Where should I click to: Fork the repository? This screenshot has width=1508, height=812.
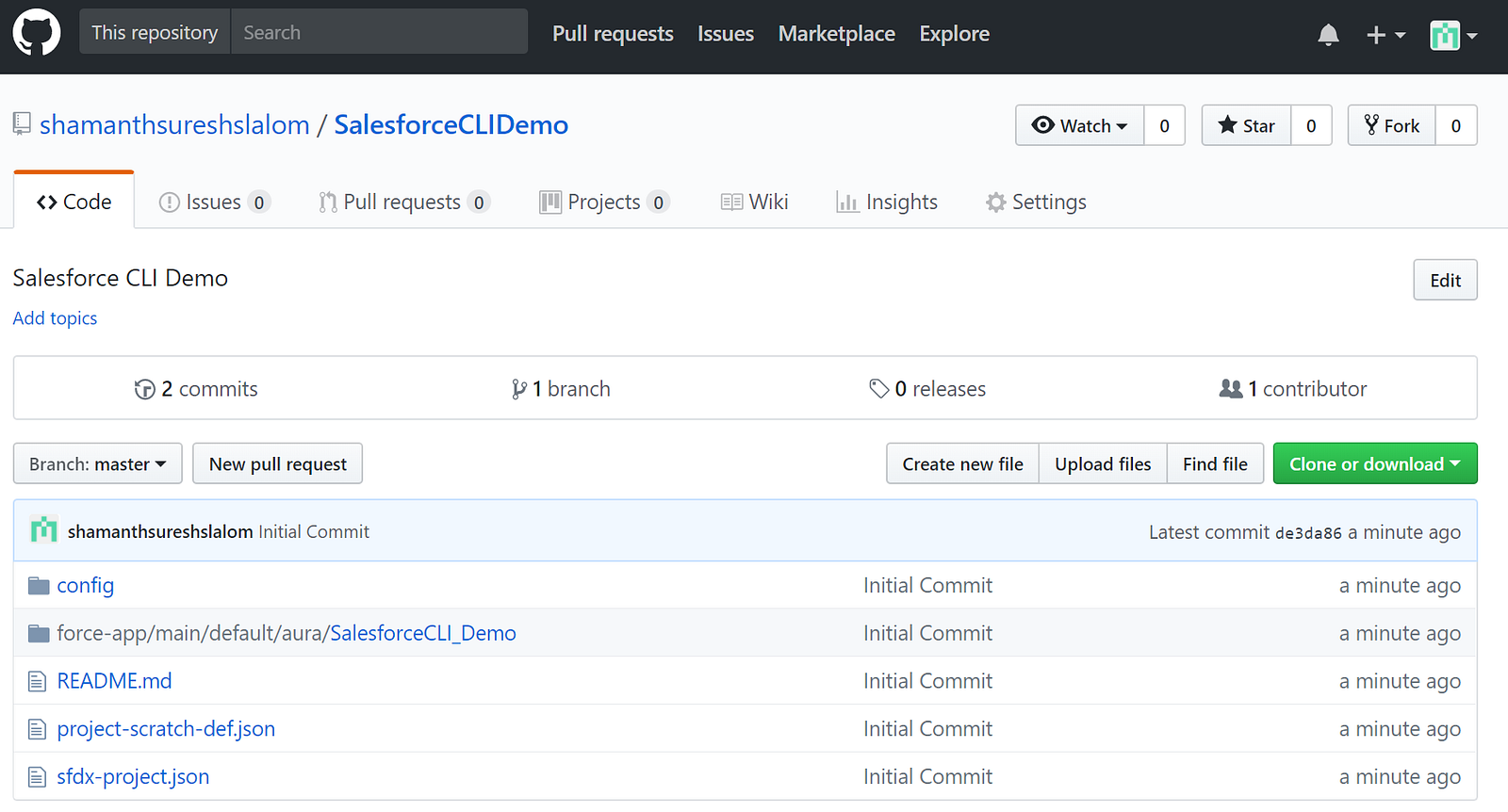(x=1392, y=126)
